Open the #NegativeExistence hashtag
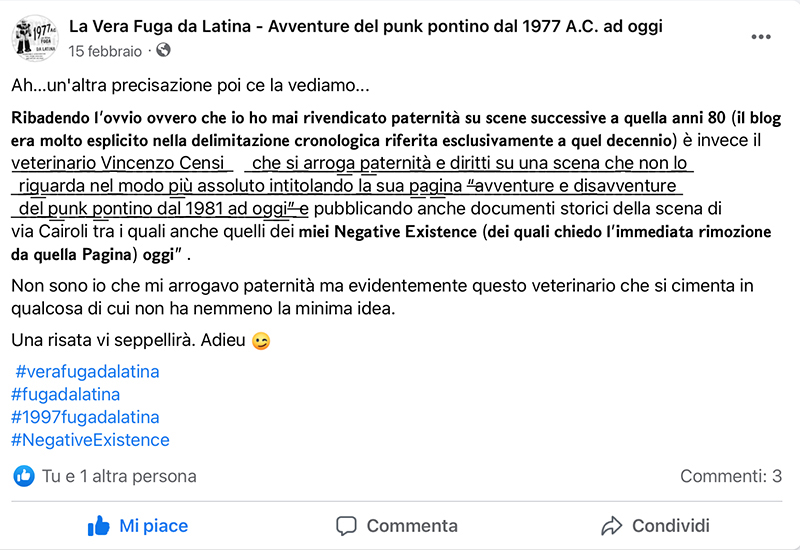The image size is (800, 550). [90, 440]
